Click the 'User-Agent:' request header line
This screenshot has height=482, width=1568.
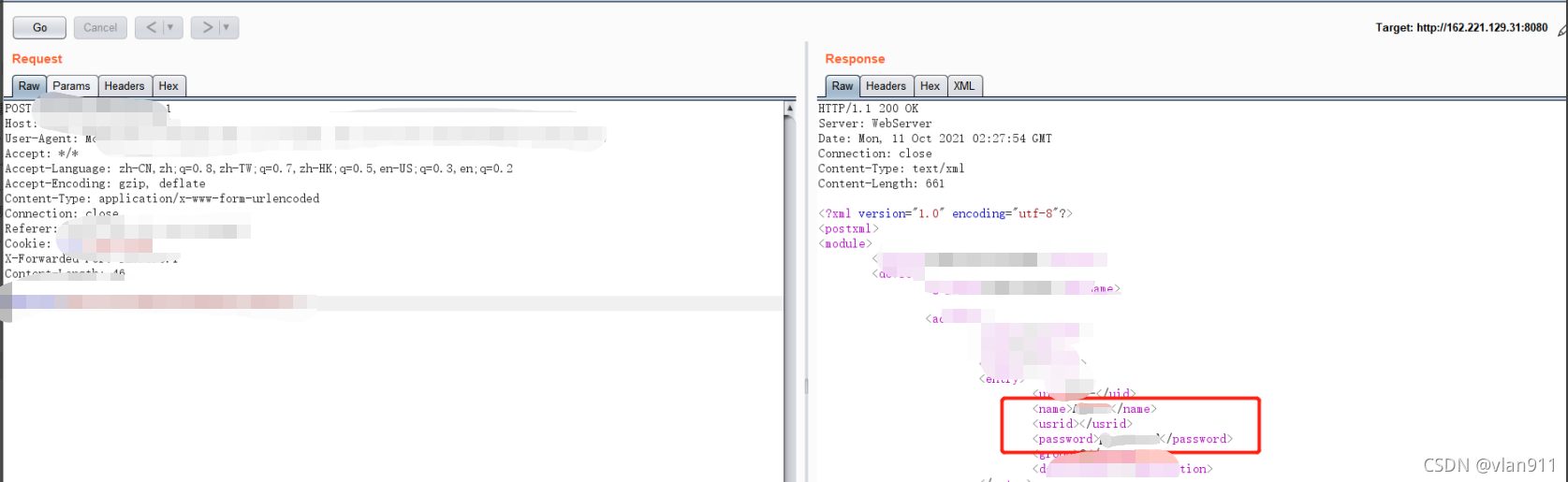pyautogui.click(x=304, y=139)
